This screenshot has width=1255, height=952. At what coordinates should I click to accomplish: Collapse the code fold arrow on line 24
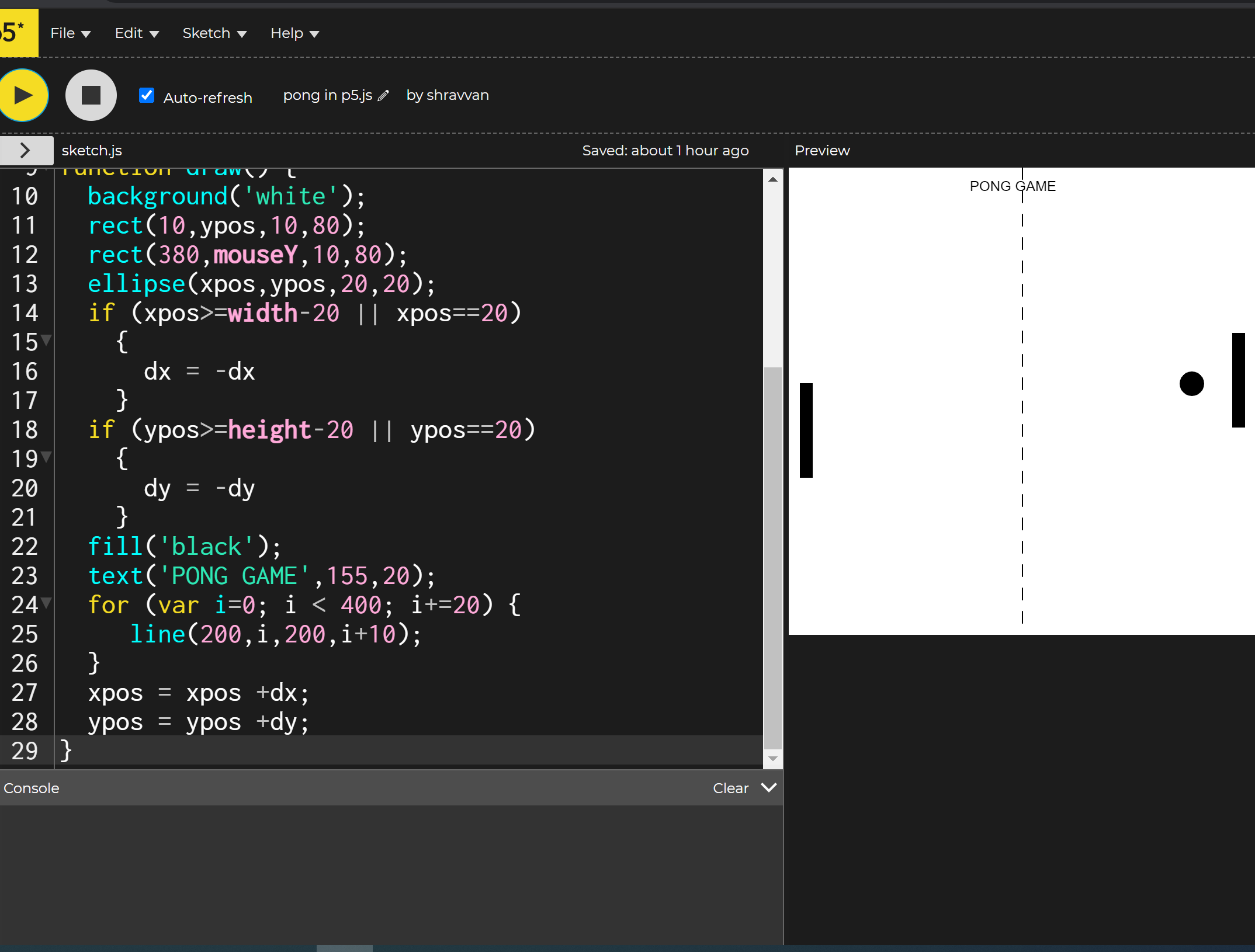pos(47,603)
